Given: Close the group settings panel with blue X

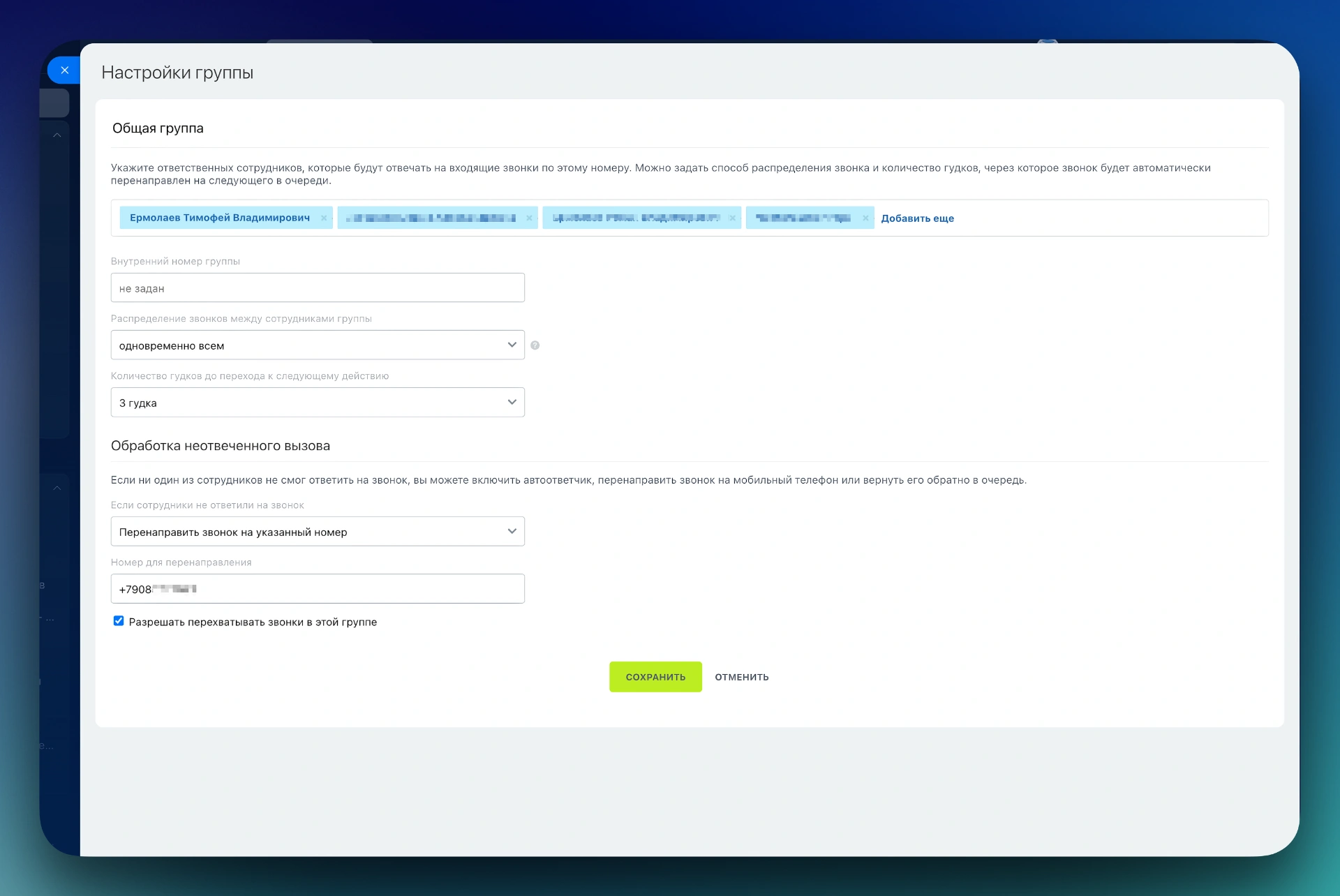Looking at the screenshot, I should coord(64,70).
